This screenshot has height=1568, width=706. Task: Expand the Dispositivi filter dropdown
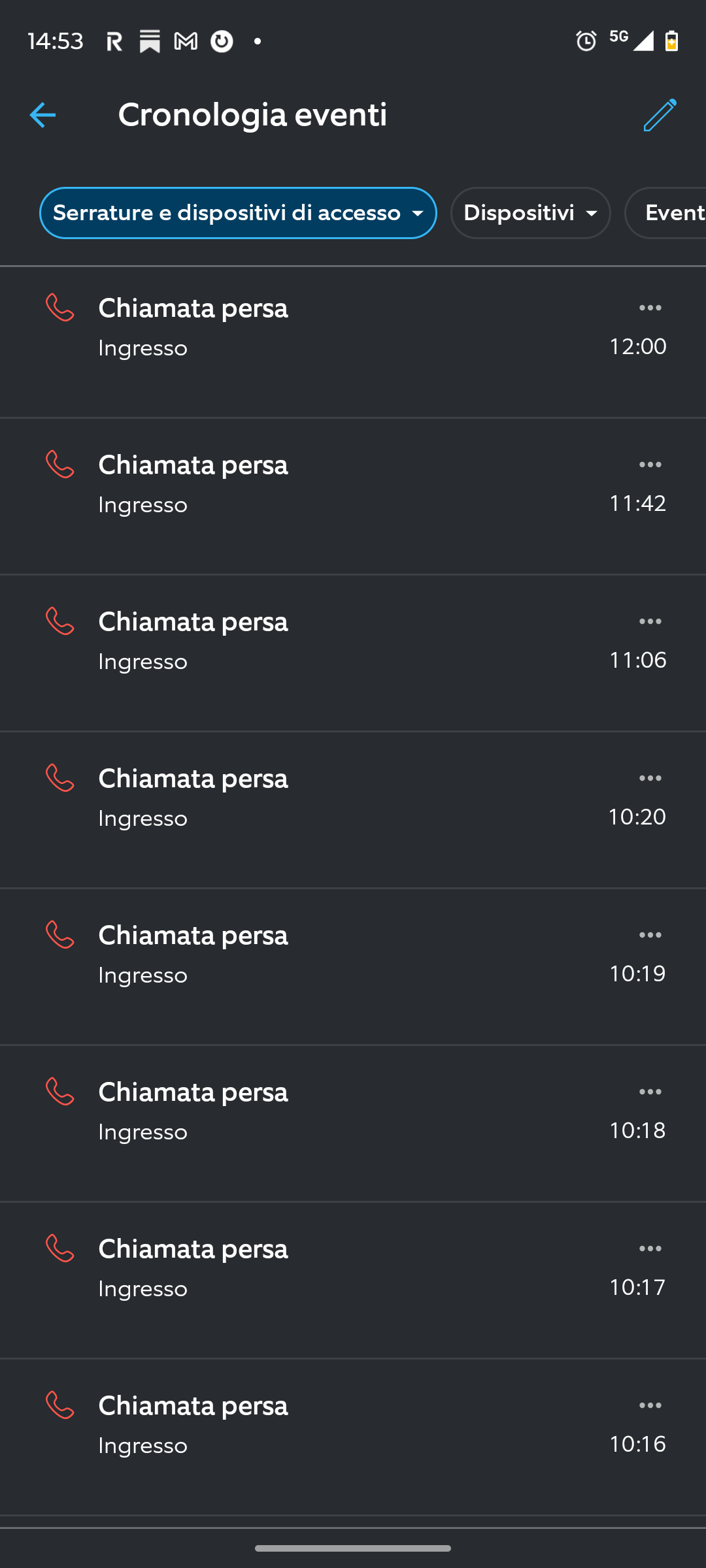point(530,213)
